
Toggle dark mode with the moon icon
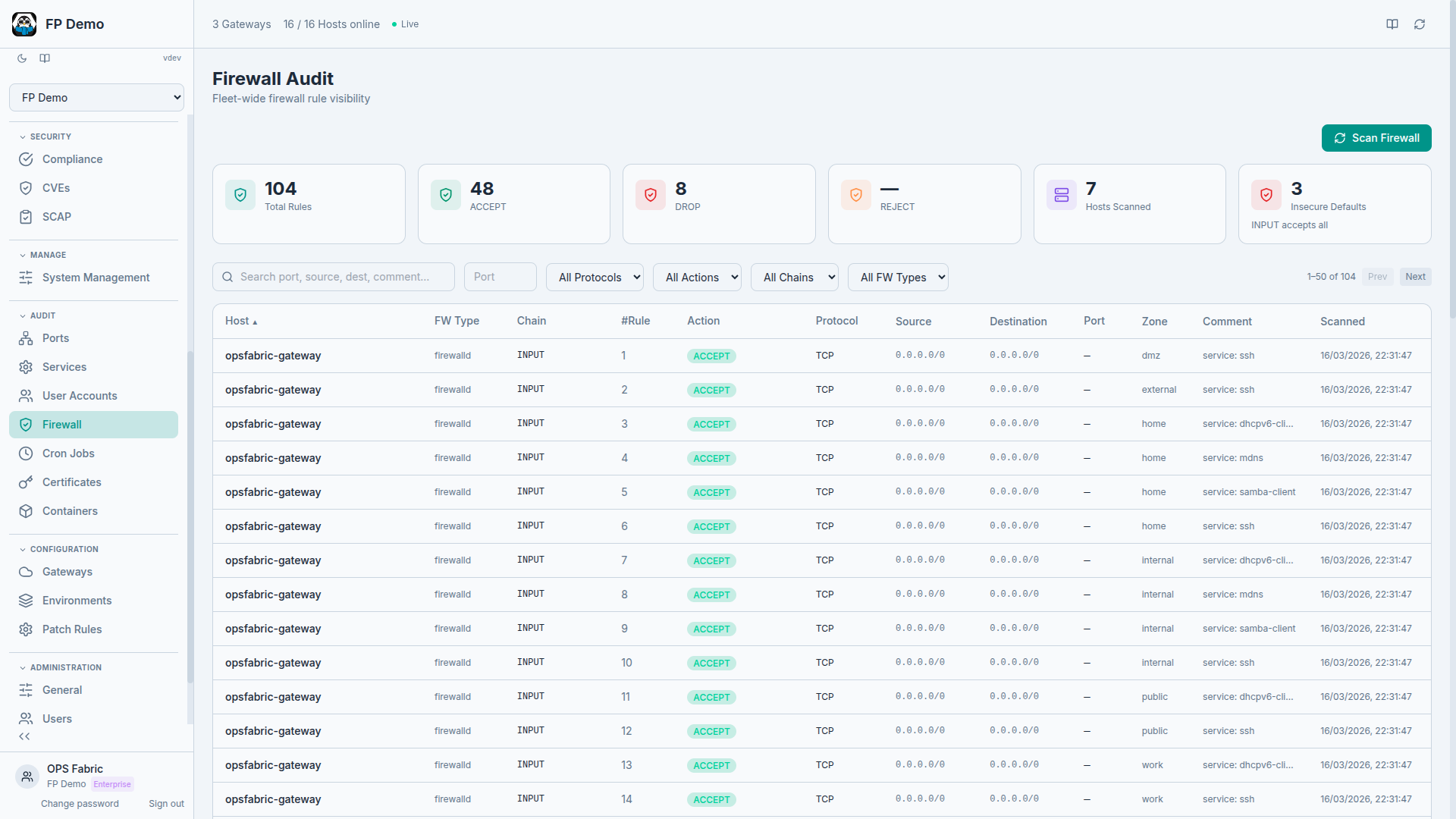coord(21,58)
